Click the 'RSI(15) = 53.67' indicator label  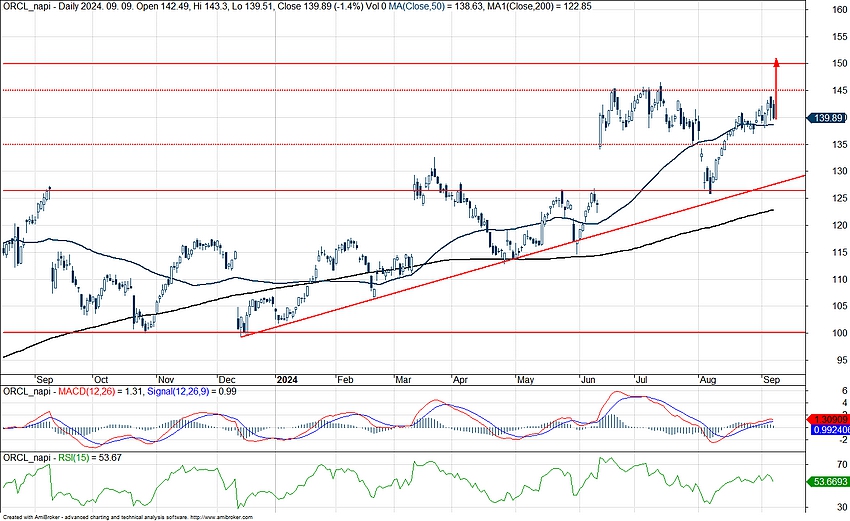pos(90,458)
